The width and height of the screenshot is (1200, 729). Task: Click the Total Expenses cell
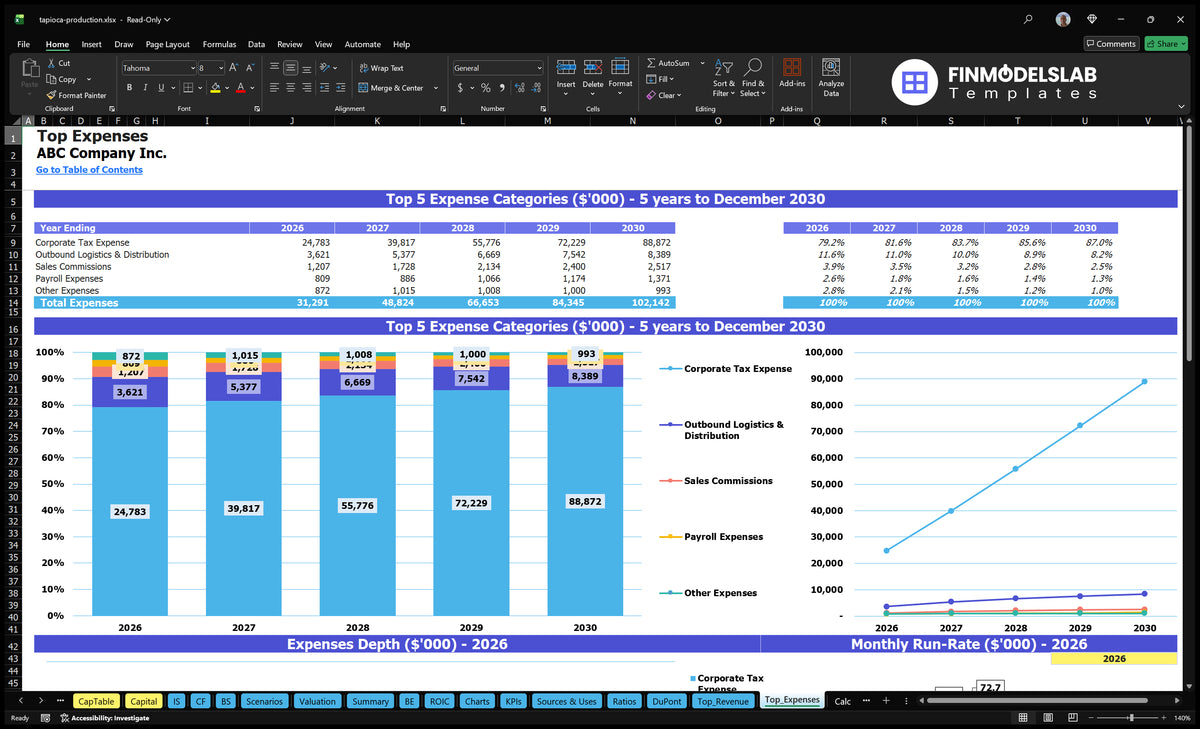[x=141, y=302]
